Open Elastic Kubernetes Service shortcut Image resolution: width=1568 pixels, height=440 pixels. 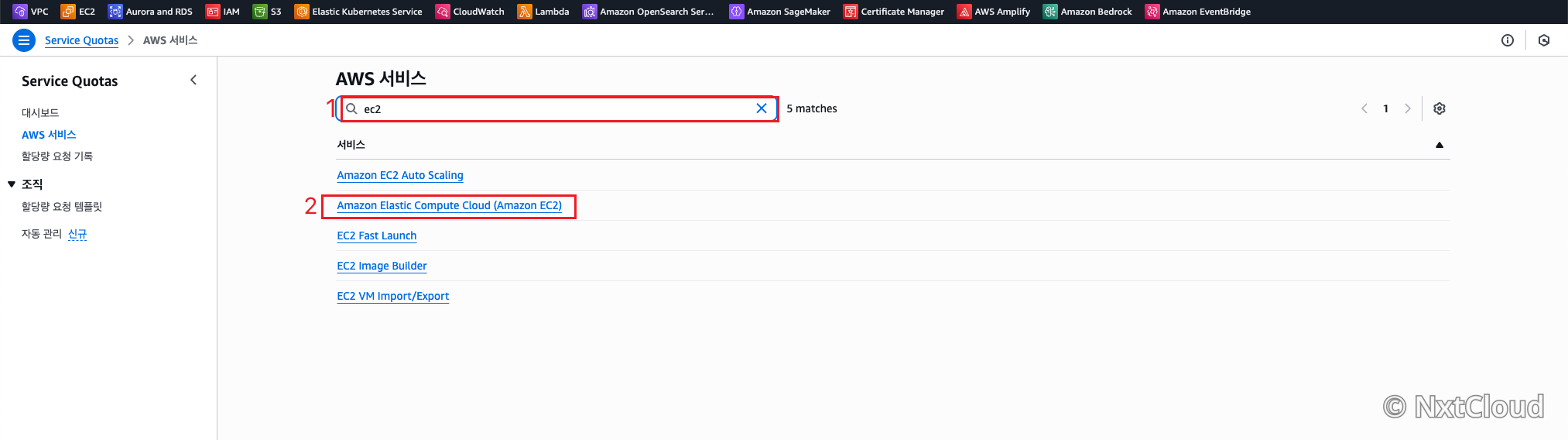coord(358,12)
